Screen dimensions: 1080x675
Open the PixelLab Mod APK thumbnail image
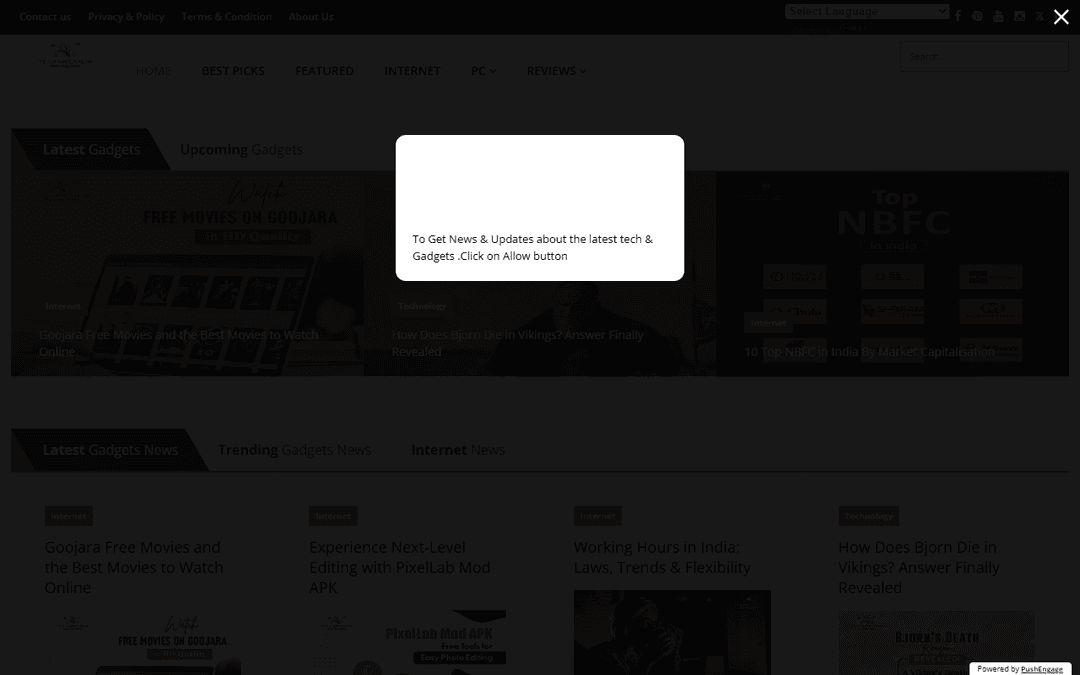click(407, 643)
